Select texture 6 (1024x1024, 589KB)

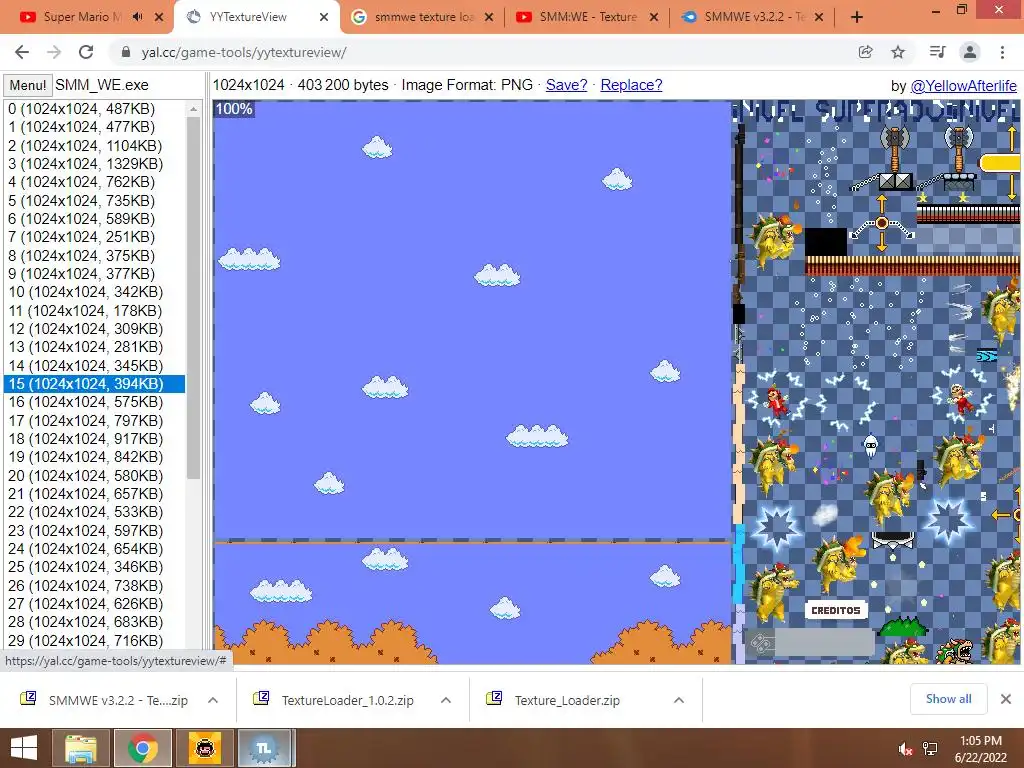click(95, 219)
